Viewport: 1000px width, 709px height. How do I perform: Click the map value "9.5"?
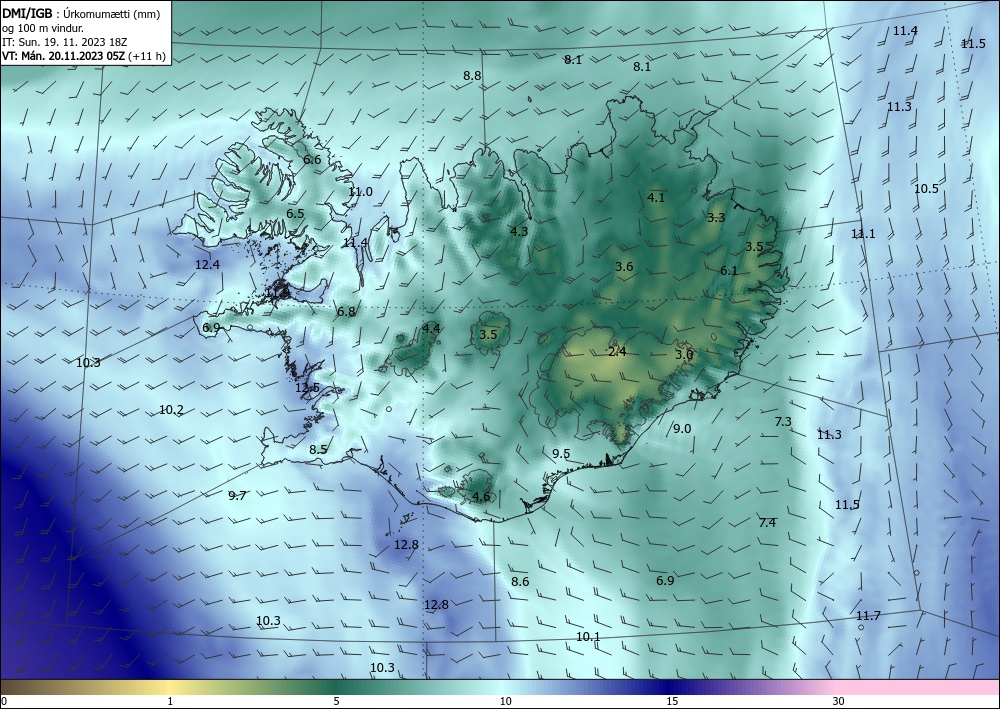(561, 454)
